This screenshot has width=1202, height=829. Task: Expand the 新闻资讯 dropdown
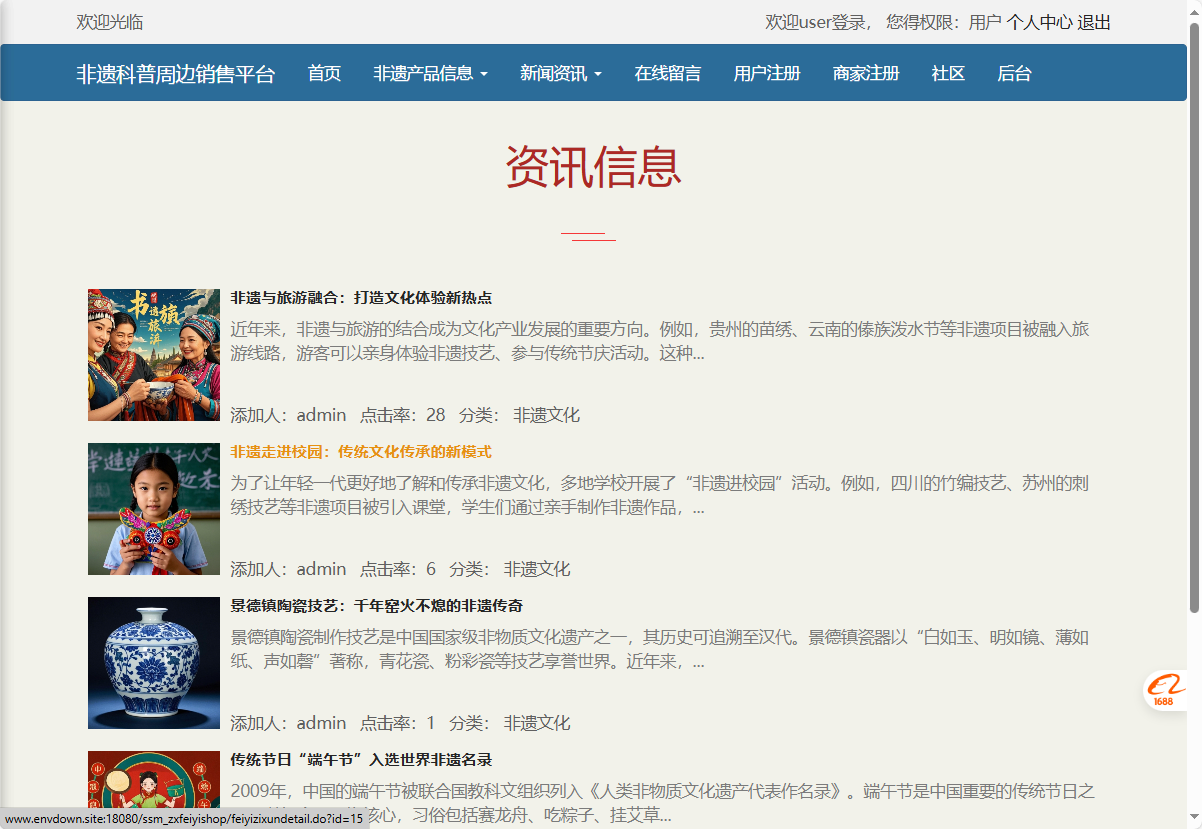[x=557, y=72]
